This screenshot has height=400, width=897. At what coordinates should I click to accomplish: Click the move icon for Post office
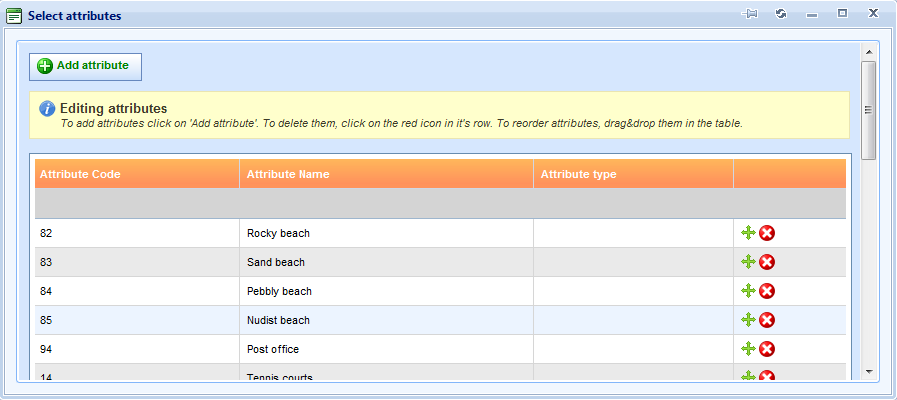(748, 348)
